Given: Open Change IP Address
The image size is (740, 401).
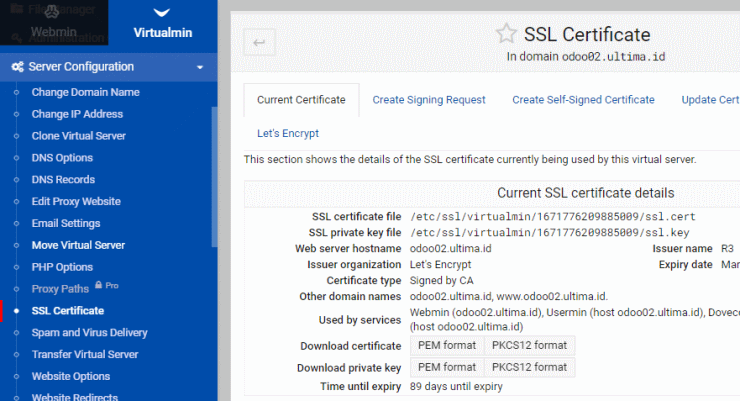Looking at the screenshot, I should click(77, 114).
